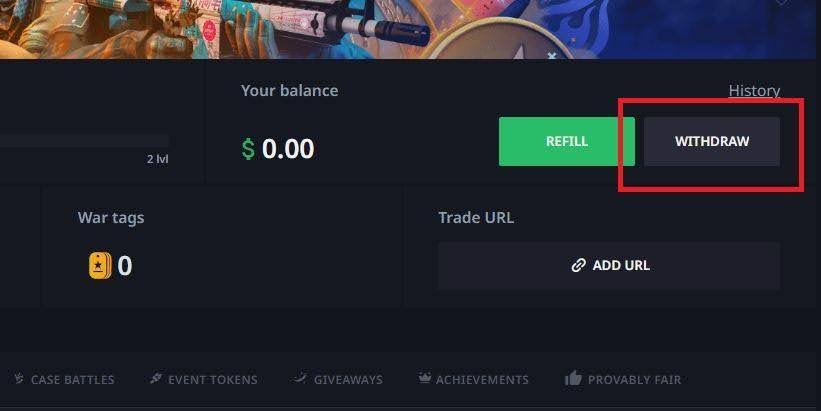This screenshot has height=411, width=821.
Task: Click the green dollar sign balance icon
Action: [x=248, y=149]
